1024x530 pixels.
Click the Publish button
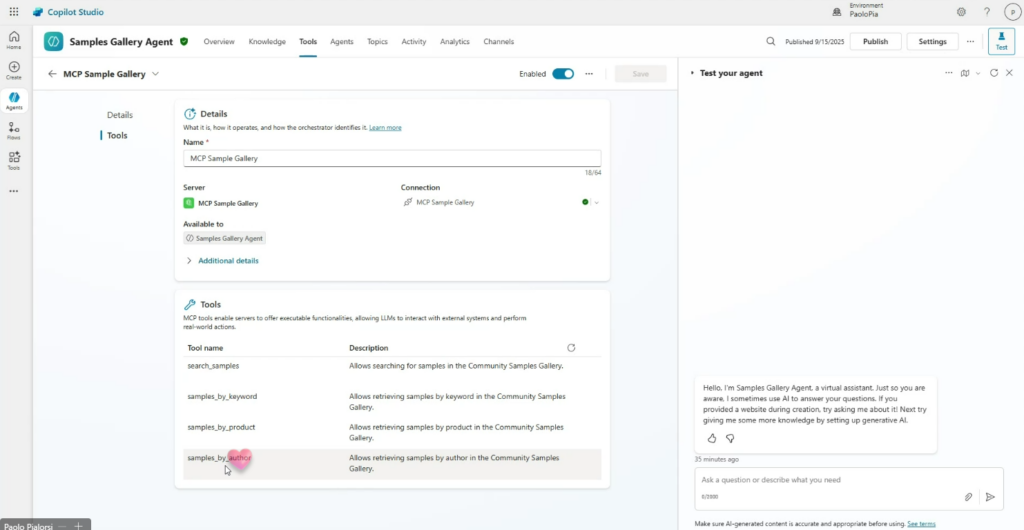pos(876,41)
